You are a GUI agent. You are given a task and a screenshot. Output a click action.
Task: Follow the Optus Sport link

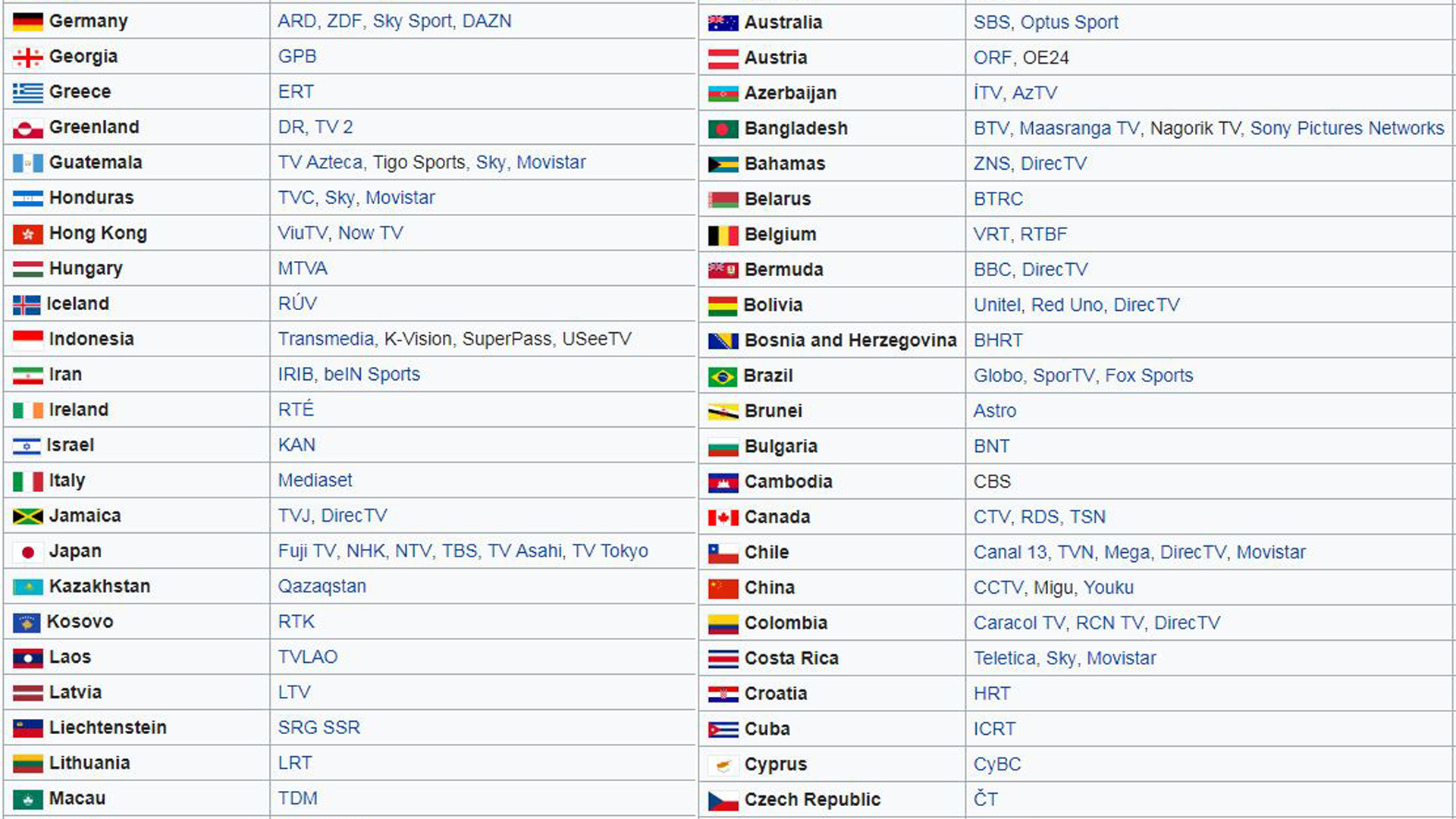point(1069,23)
